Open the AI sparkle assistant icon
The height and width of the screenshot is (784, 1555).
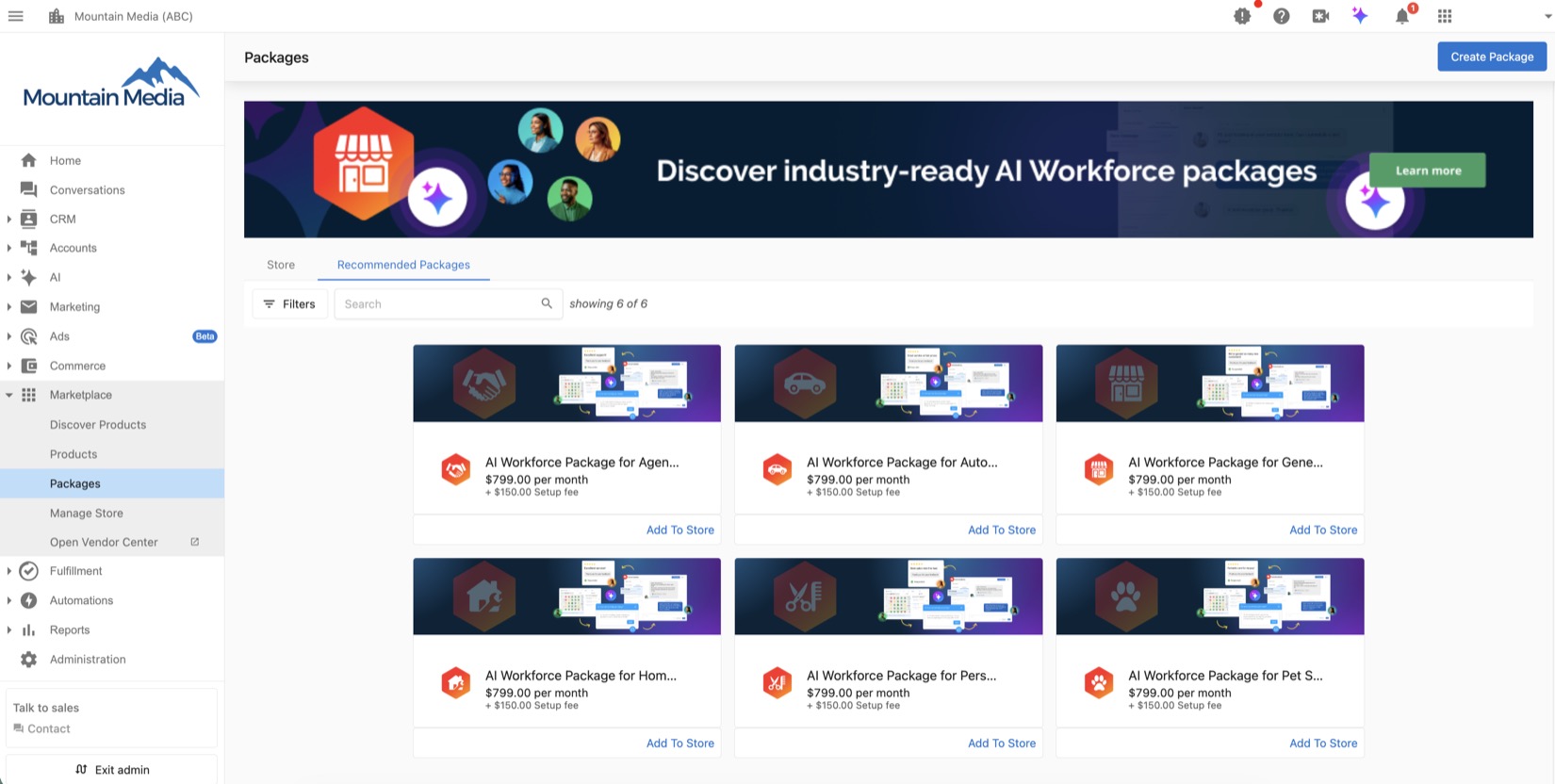1360,16
